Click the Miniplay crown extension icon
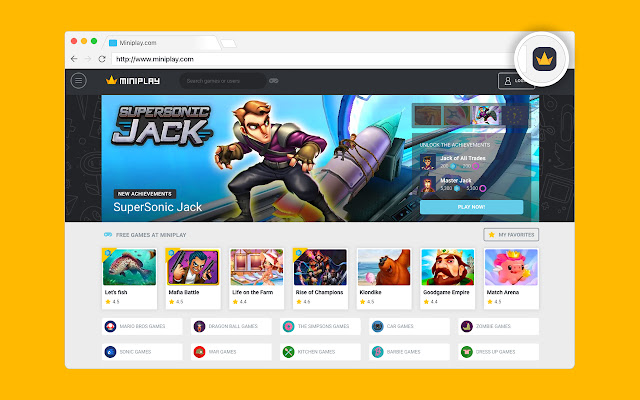Viewport: 640px width, 400px height. pyautogui.click(x=544, y=59)
